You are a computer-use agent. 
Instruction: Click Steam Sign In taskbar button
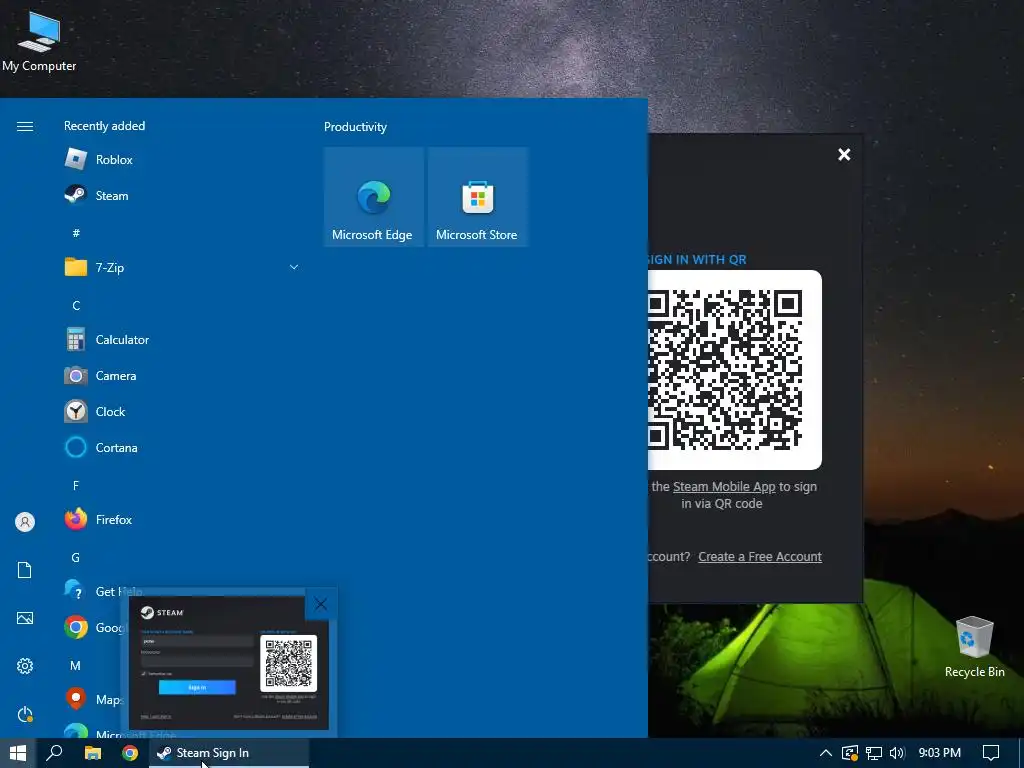pos(230,753)
